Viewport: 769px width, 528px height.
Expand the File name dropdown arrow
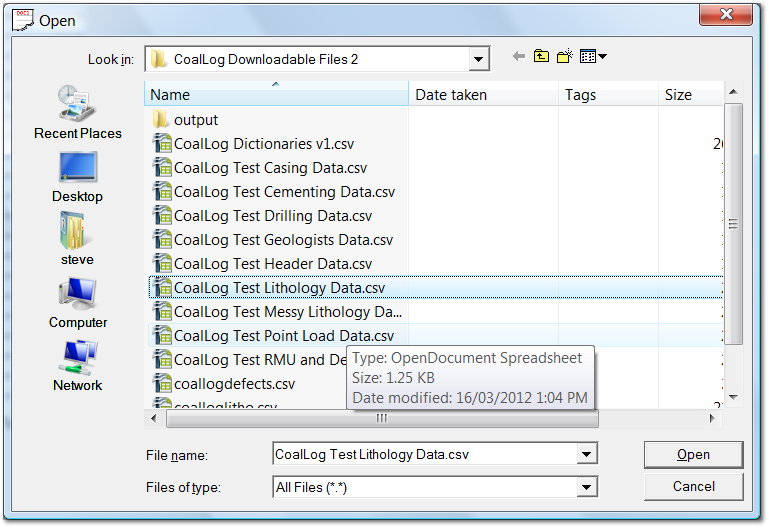point(585,455)
